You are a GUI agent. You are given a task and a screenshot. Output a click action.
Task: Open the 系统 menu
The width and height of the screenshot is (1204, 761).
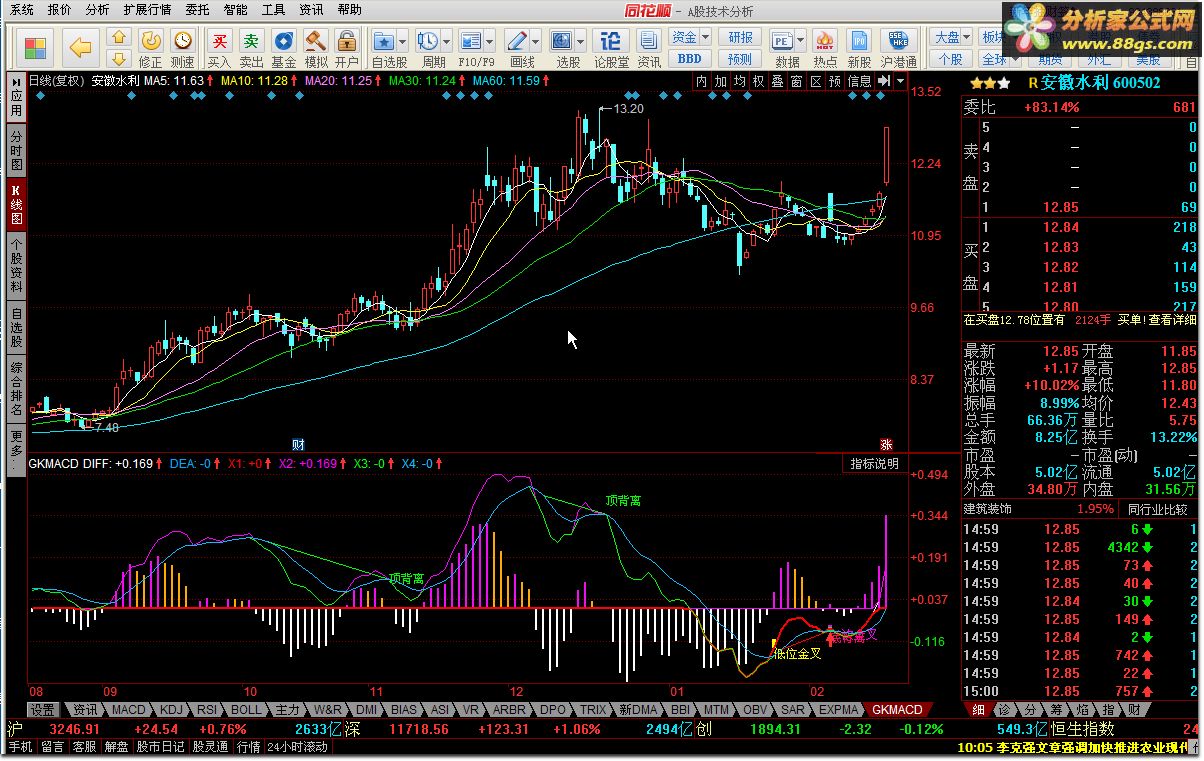21,10
